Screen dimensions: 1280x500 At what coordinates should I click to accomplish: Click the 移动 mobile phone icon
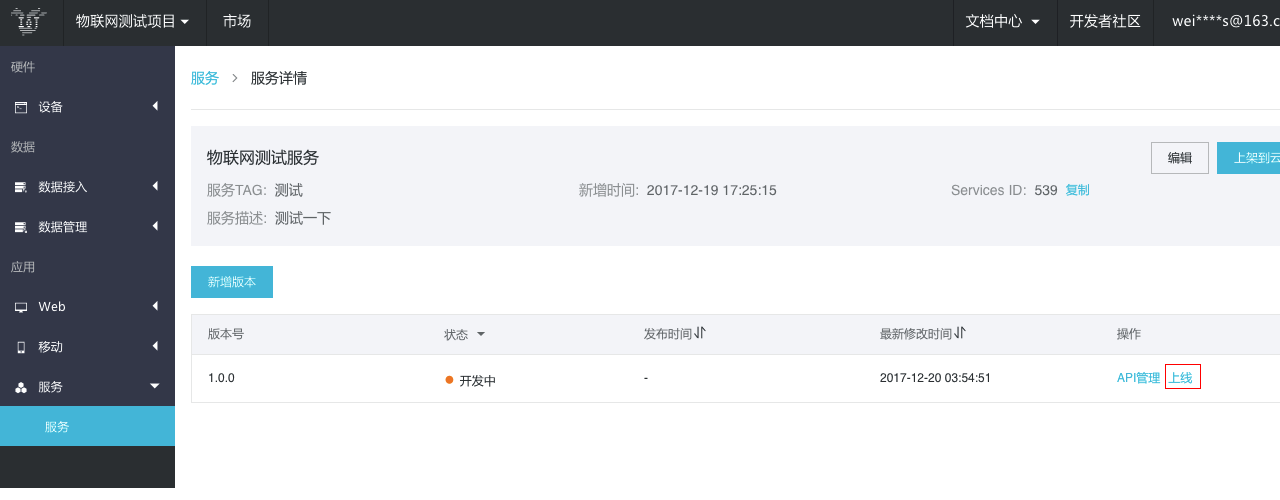tap(21, 347)
